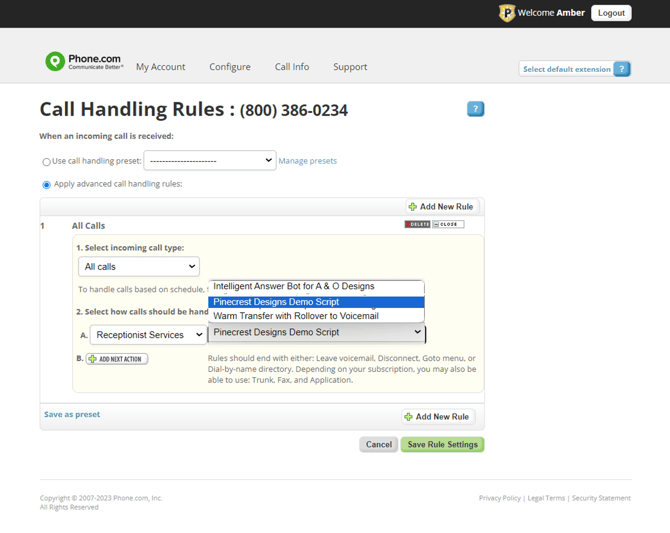The height and width of the screenshot is (533, 670).
Task: Open the Configure menu
Action: click(x=230, y=67)
